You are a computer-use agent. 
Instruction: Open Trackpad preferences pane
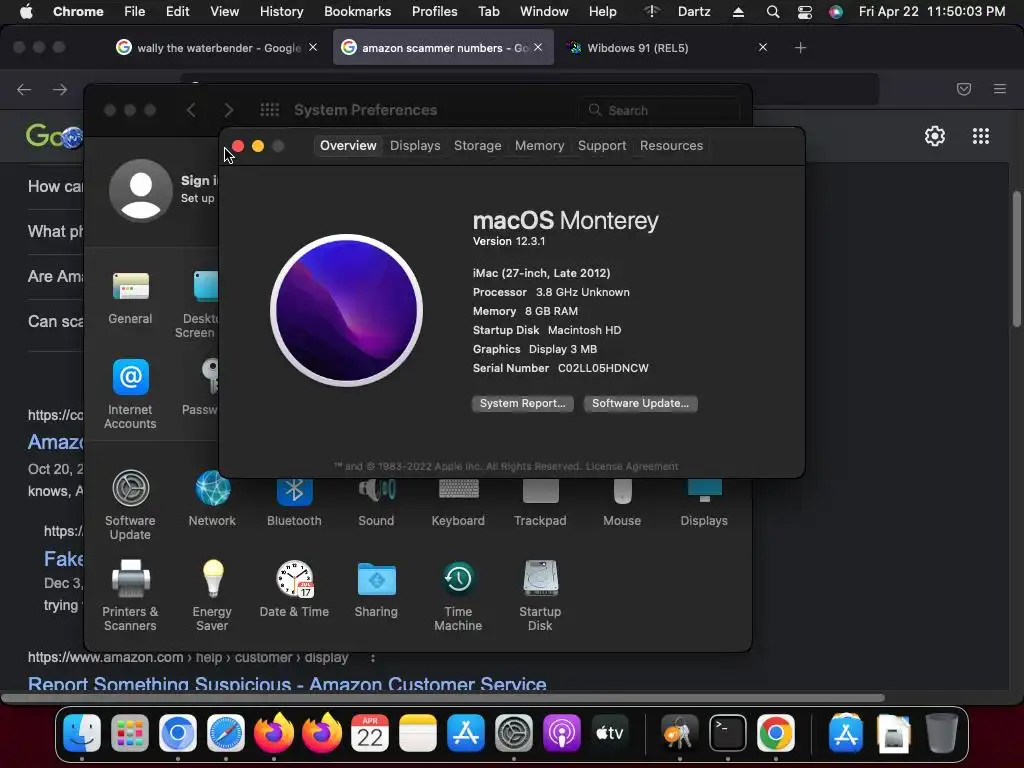coord(540,500)
